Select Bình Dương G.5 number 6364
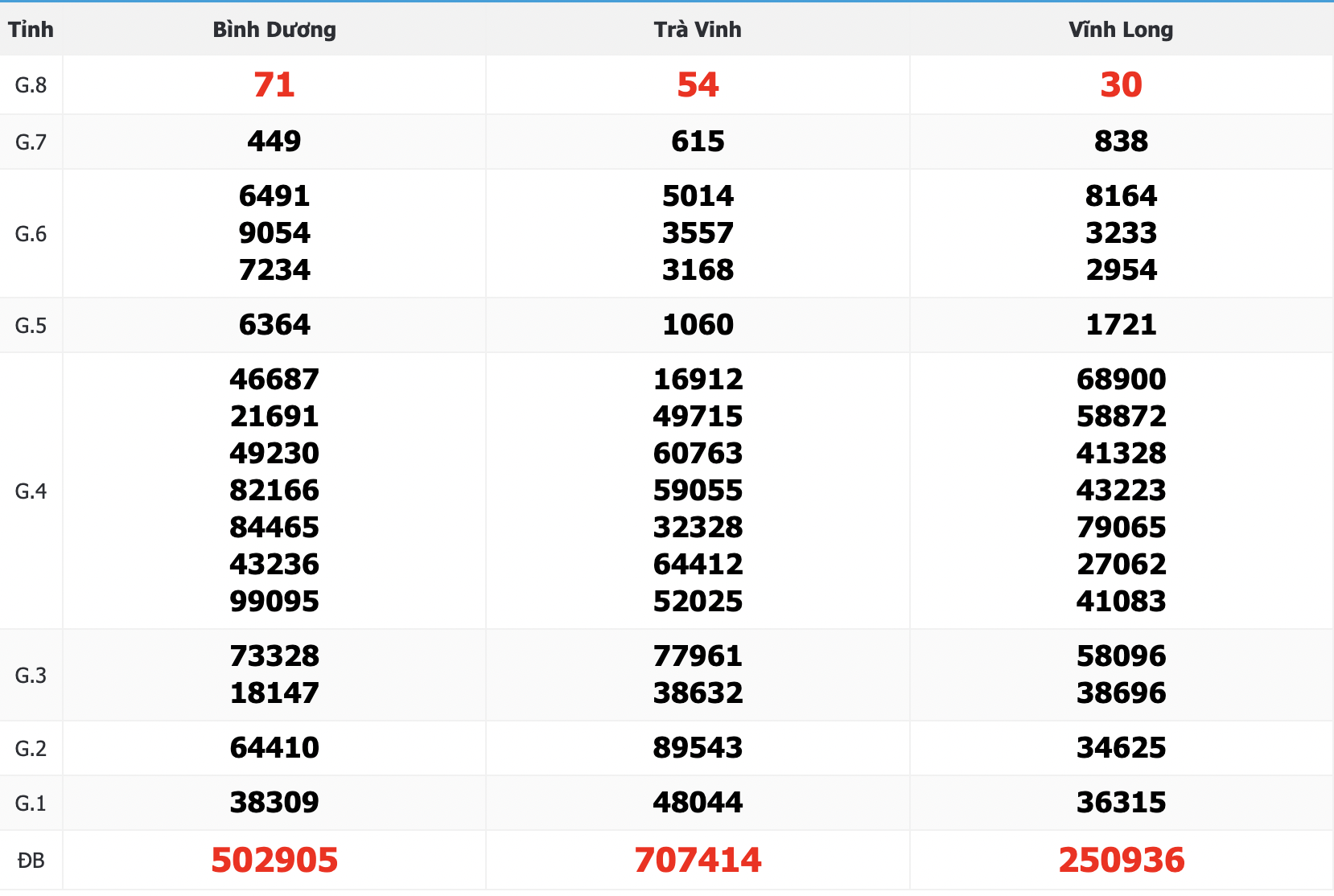 click(x=274, y=325)
